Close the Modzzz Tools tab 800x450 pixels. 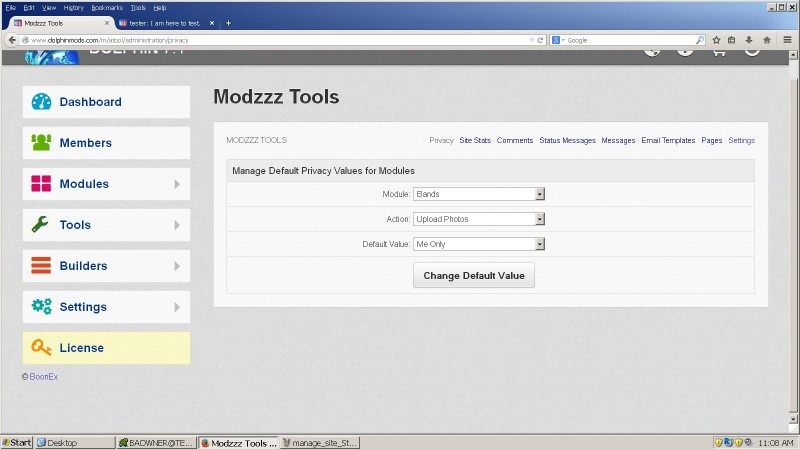(x=107, y=23)
